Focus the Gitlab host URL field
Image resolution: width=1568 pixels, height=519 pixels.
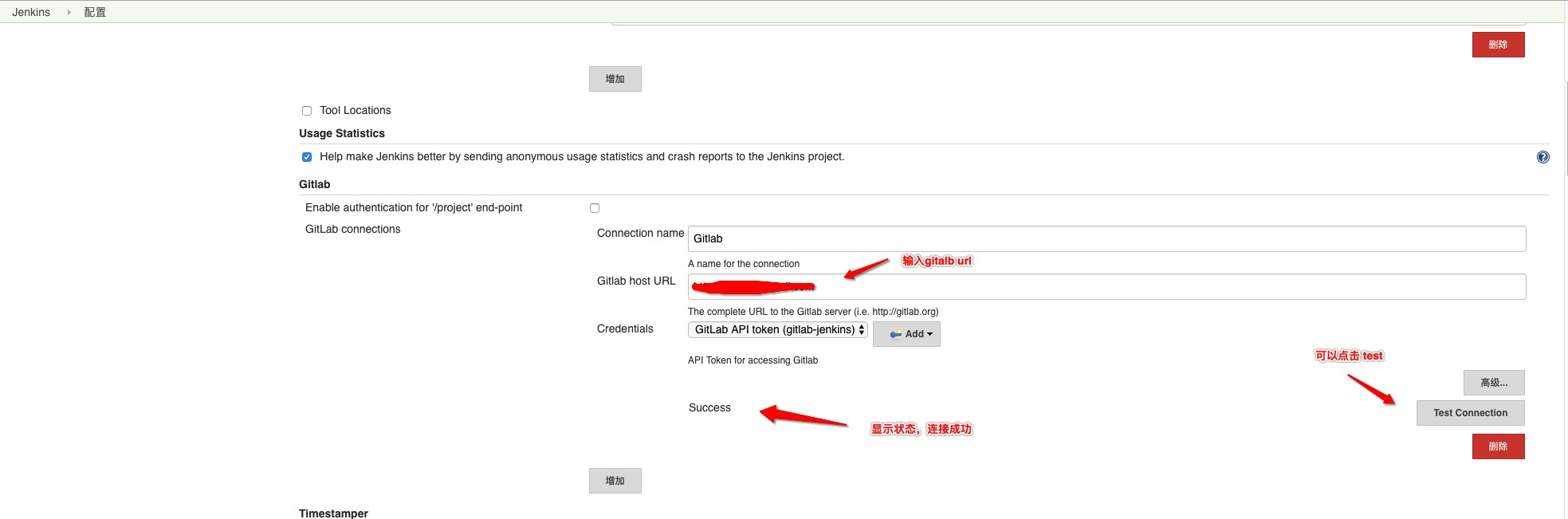click(x=1106, y=286)
